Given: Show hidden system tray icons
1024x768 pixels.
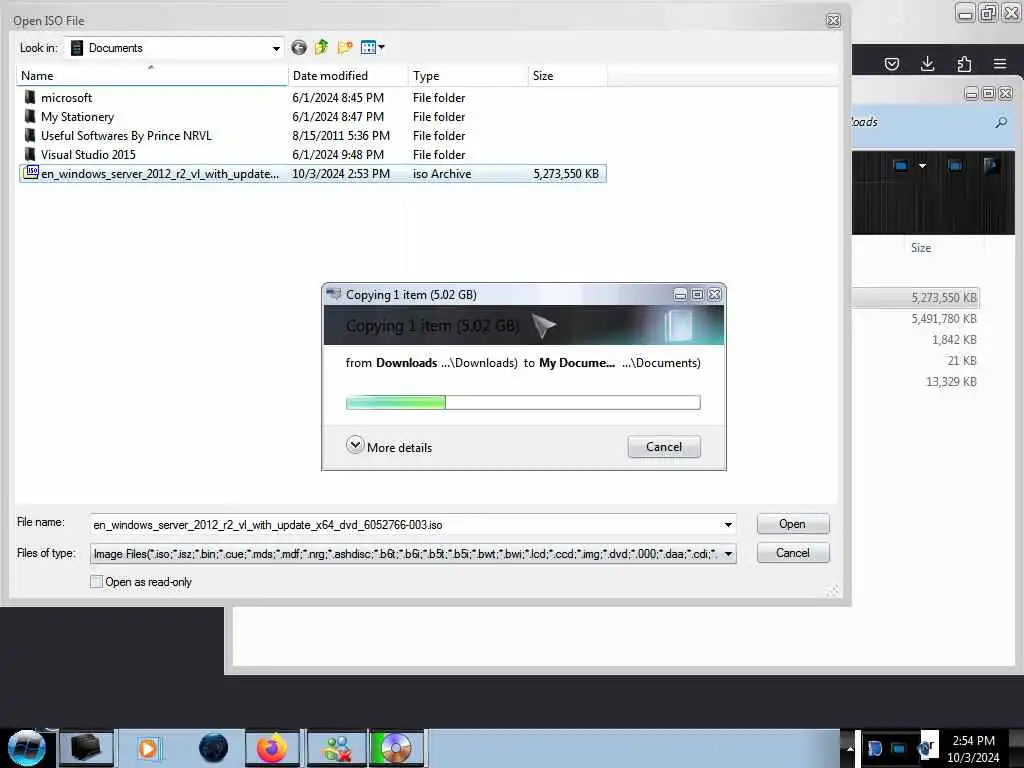Looking at the screenshot, I should pyautogui.click(x=850, y=748).
